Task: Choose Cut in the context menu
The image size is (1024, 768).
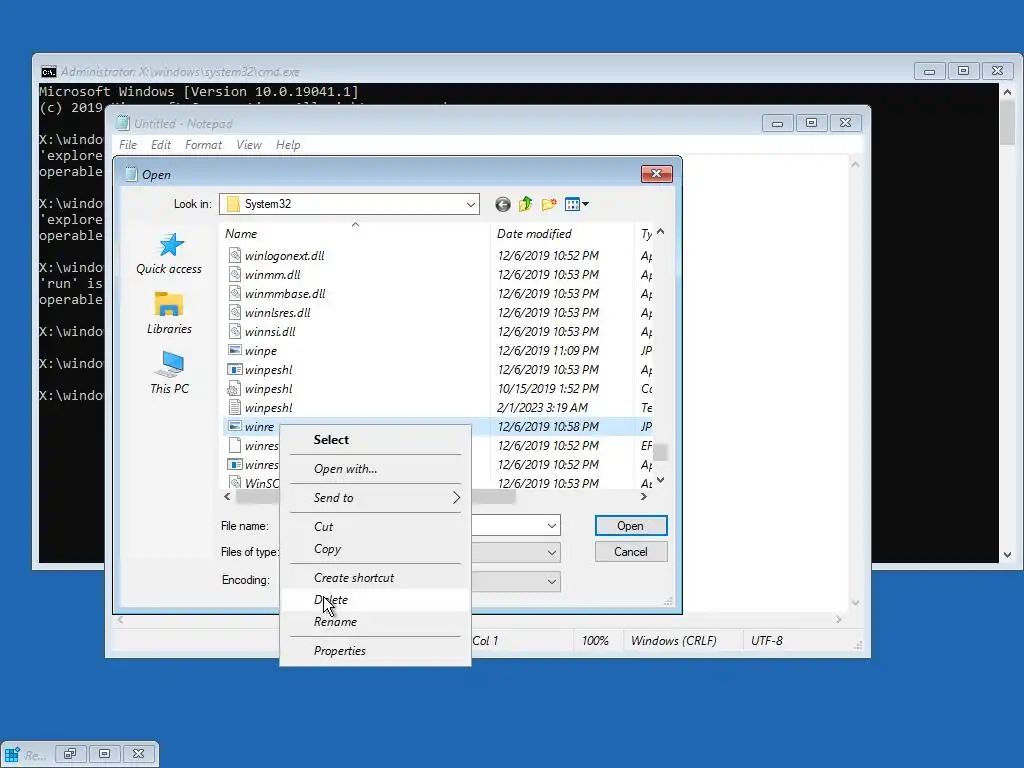Action: [x=376, y=526]
